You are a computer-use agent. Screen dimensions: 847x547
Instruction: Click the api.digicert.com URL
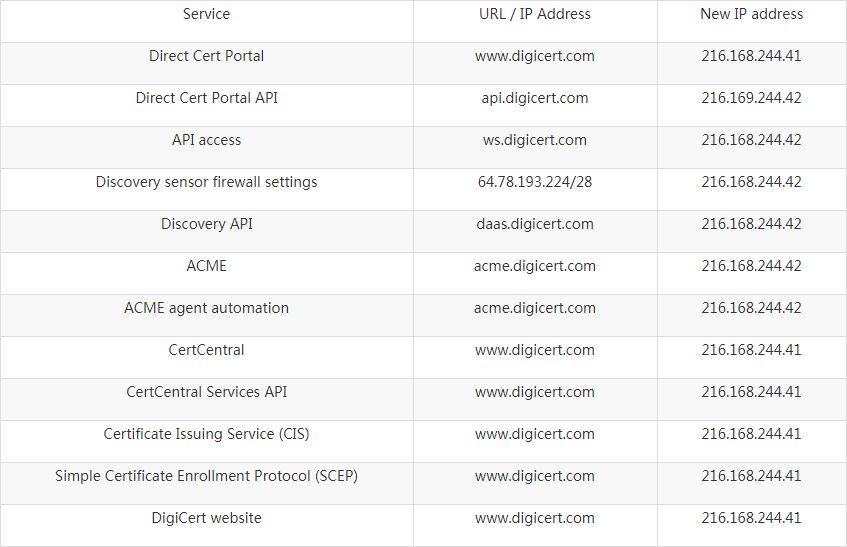(535, 98)
